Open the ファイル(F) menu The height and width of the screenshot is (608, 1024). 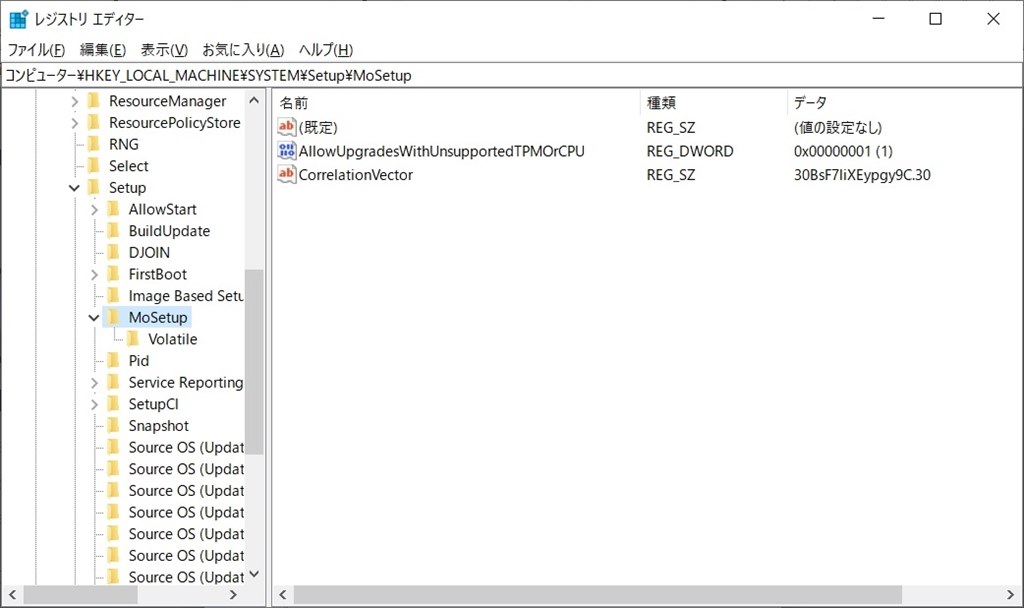click(36, 50)
